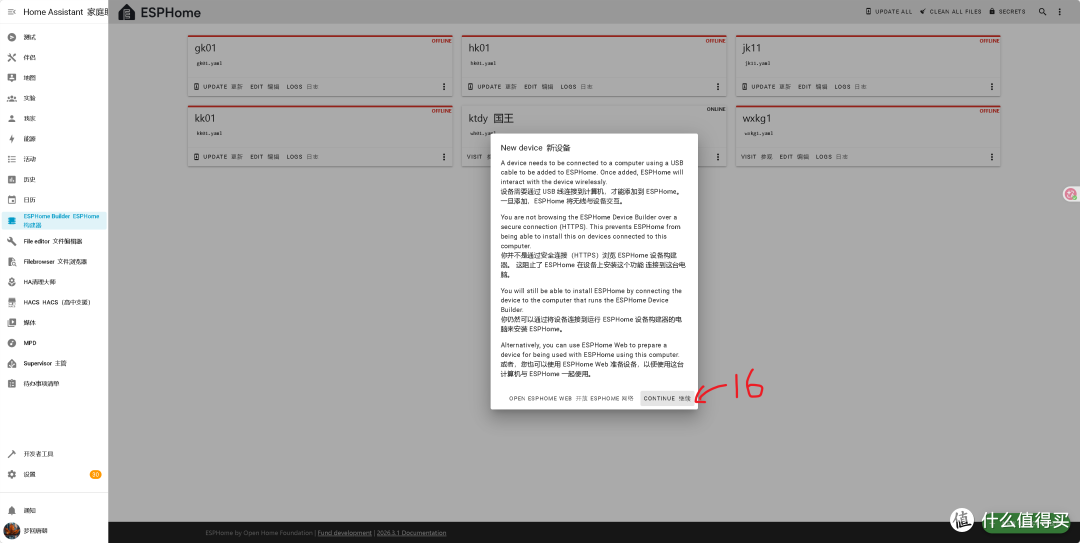
Task: Open the 2026.3.1 Documentation footer link
Action: [x=411, y=533]
